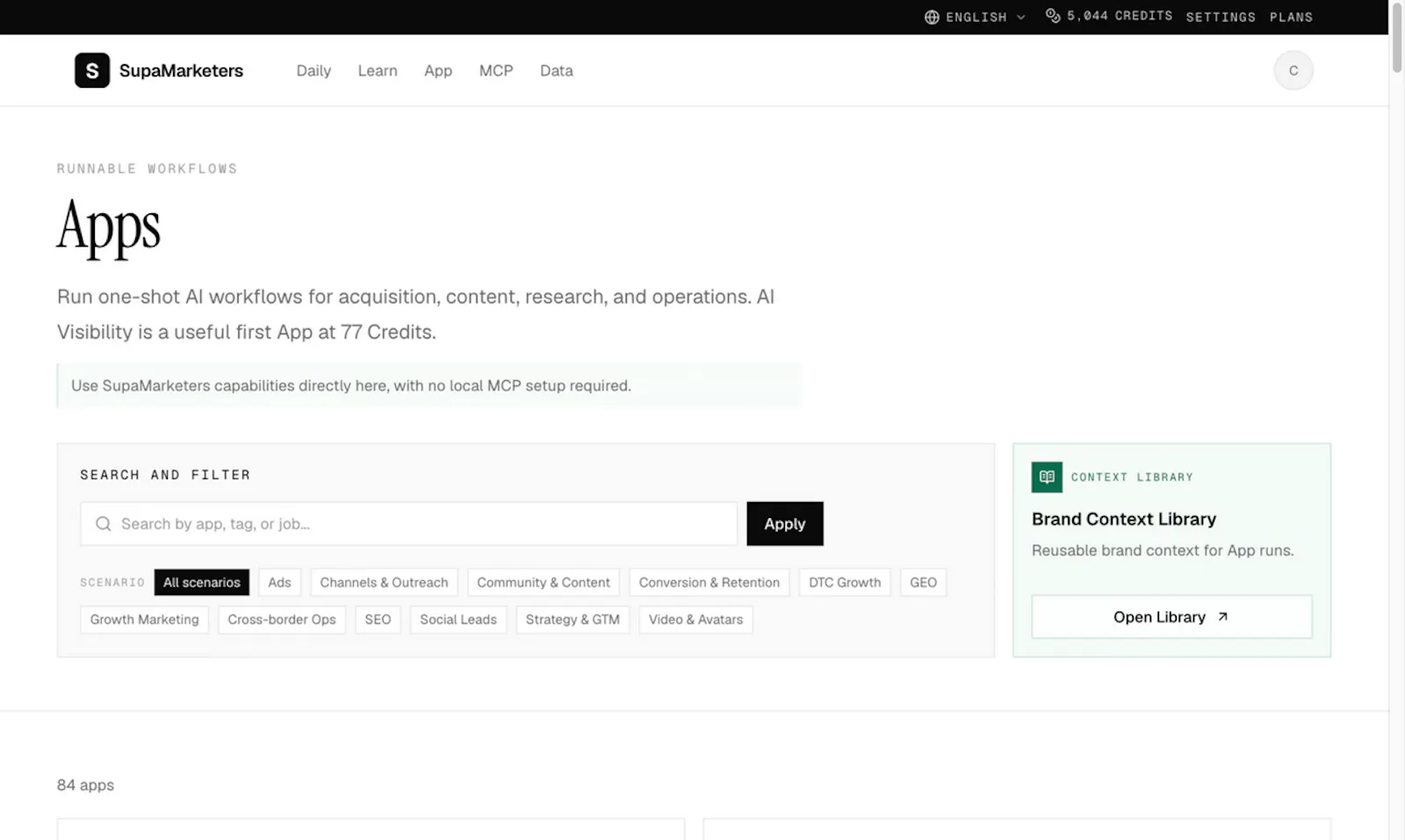The width and height of the screenshot is (1405, 840).
Task: Filter by Conversion & Retention scenario
Action: point(710,583)
